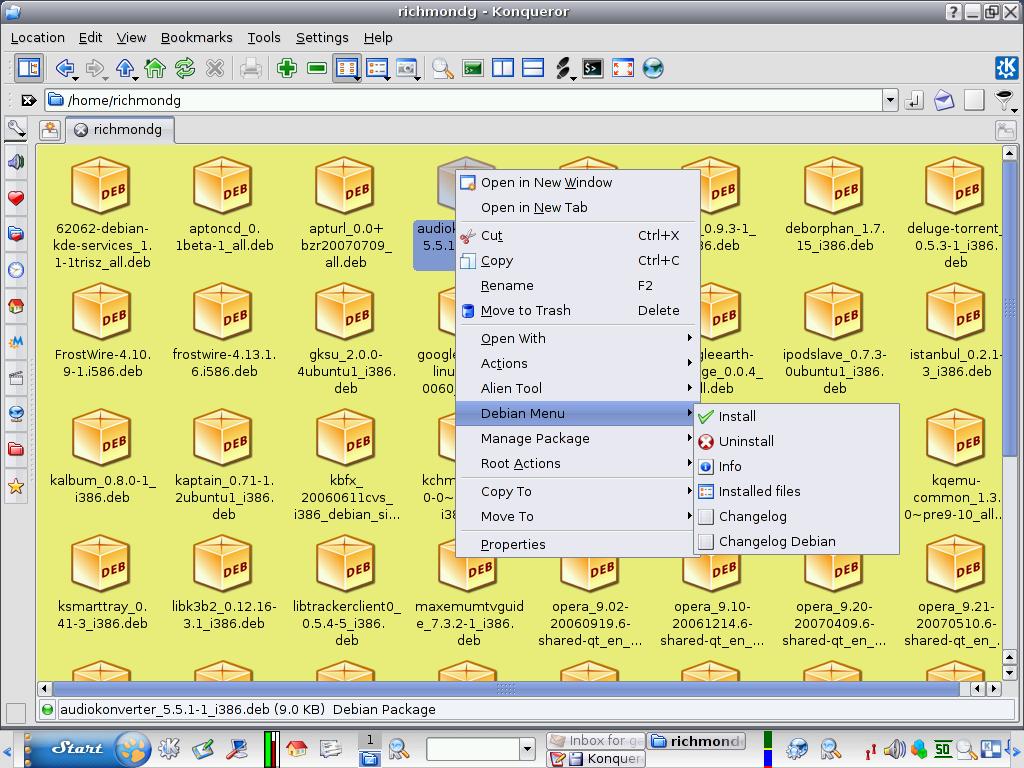Click richmondg taskbar window button
The image size is (1024, 768).
point(697,741)
